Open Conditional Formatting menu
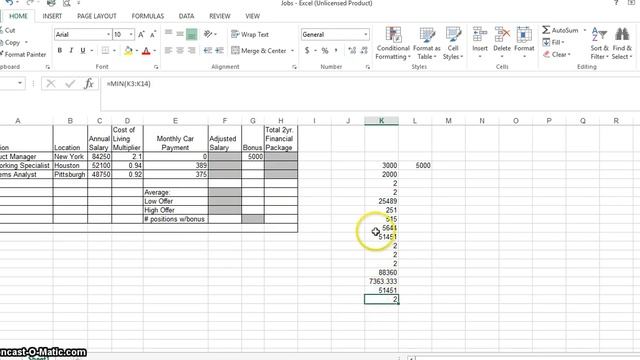The height and width of the screenshot is (360, 640). (393, 43)
